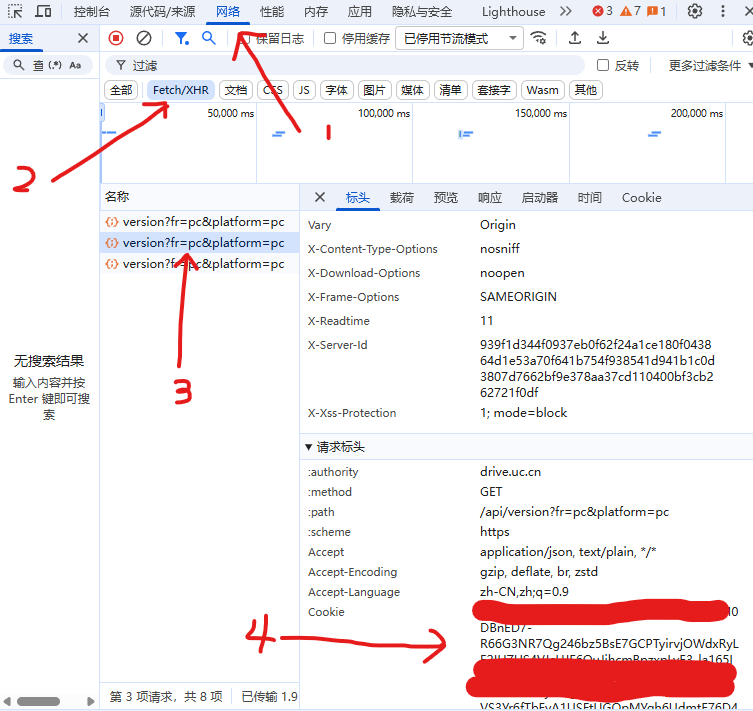
Task: Click the drive.uc.cn authority value
Action: point(510,472)
